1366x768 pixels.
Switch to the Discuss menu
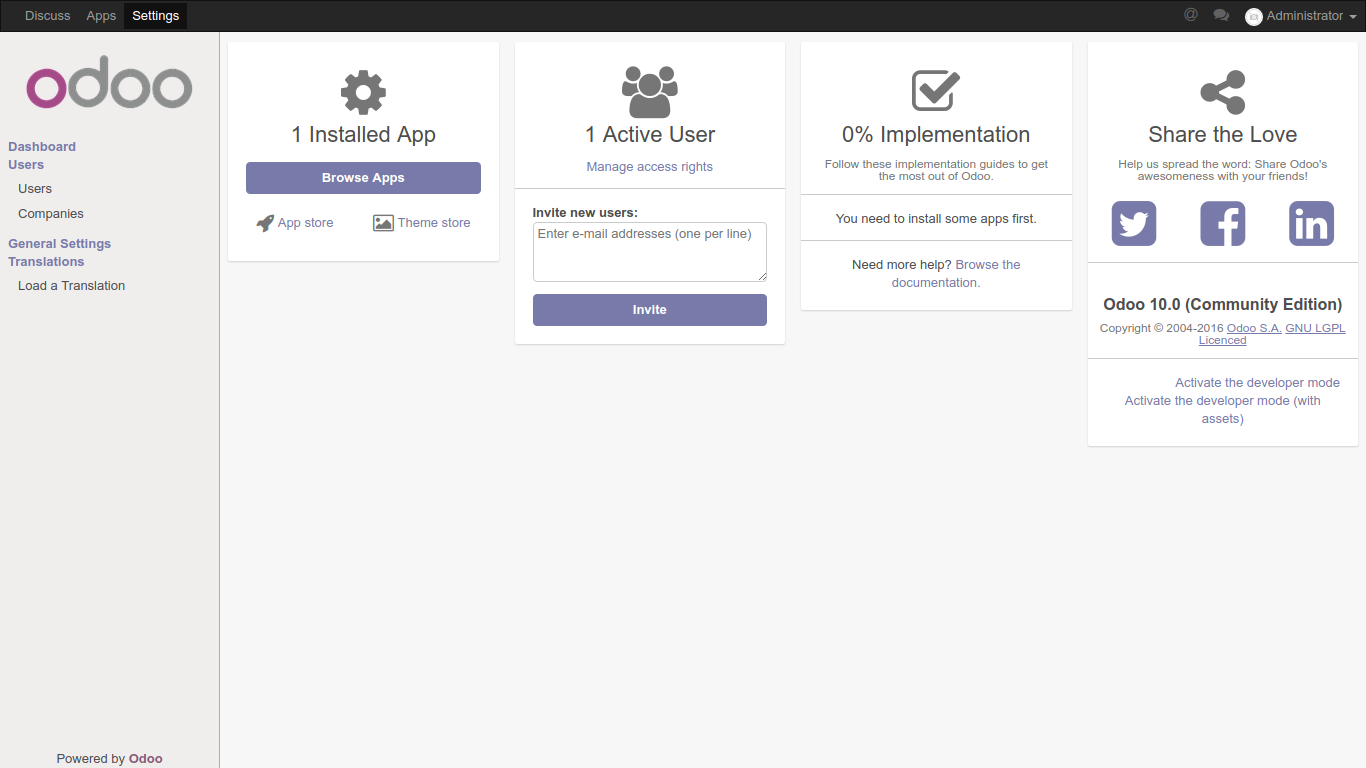[x=47, y=15]
